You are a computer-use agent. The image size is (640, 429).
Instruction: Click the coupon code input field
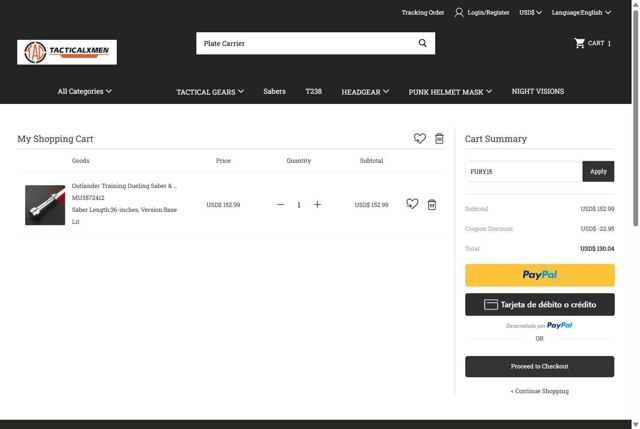[x=524, y=171]
